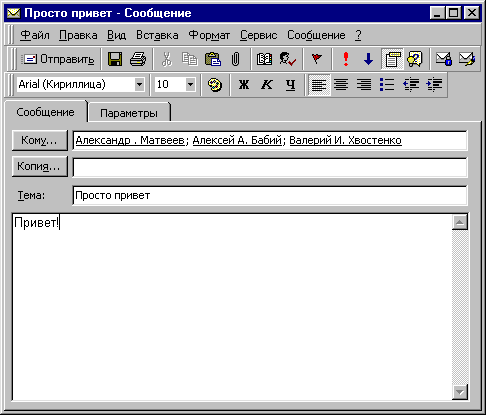This screenshot has height=415, width=486.
Task: Open the font color palette icon
Action: tap(215, 85)
